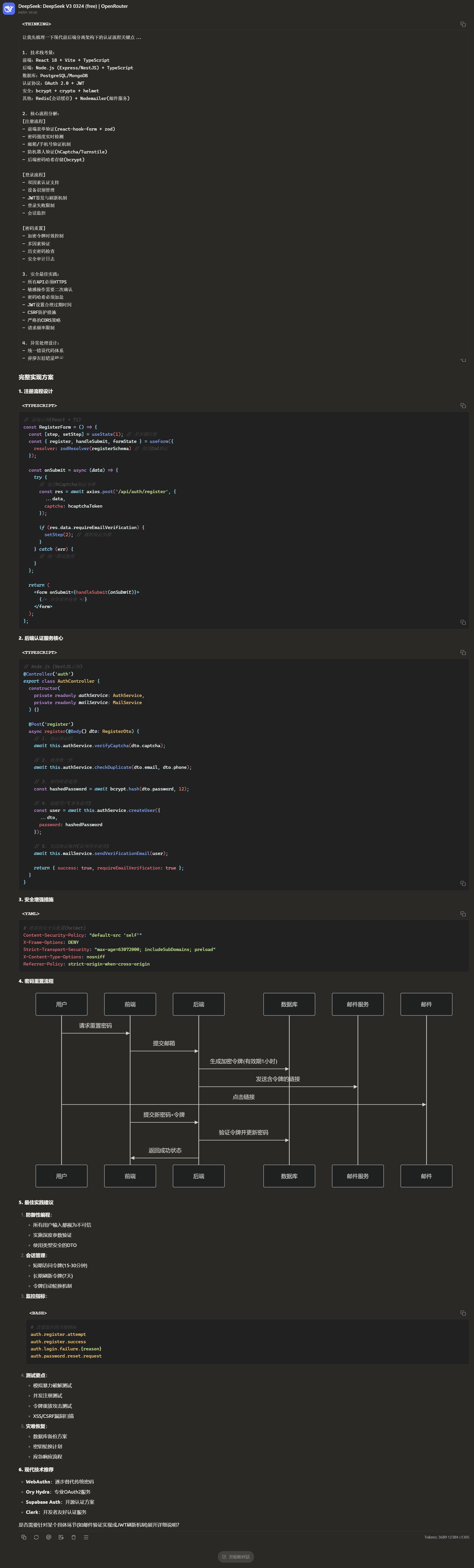Click the diagram label 请求重置密码

[x=96, y=1026]
